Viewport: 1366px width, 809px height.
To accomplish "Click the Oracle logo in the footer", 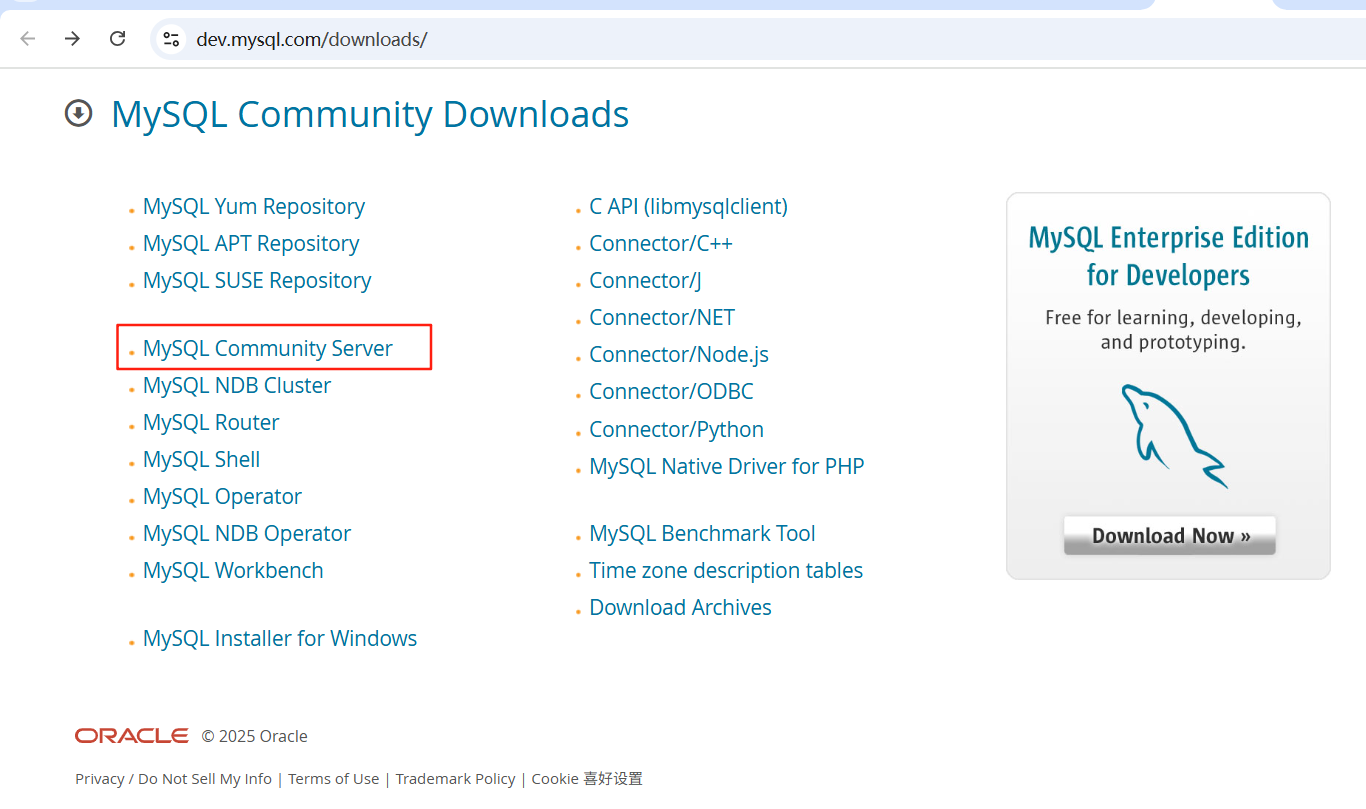I will click(x=131, y=736).
